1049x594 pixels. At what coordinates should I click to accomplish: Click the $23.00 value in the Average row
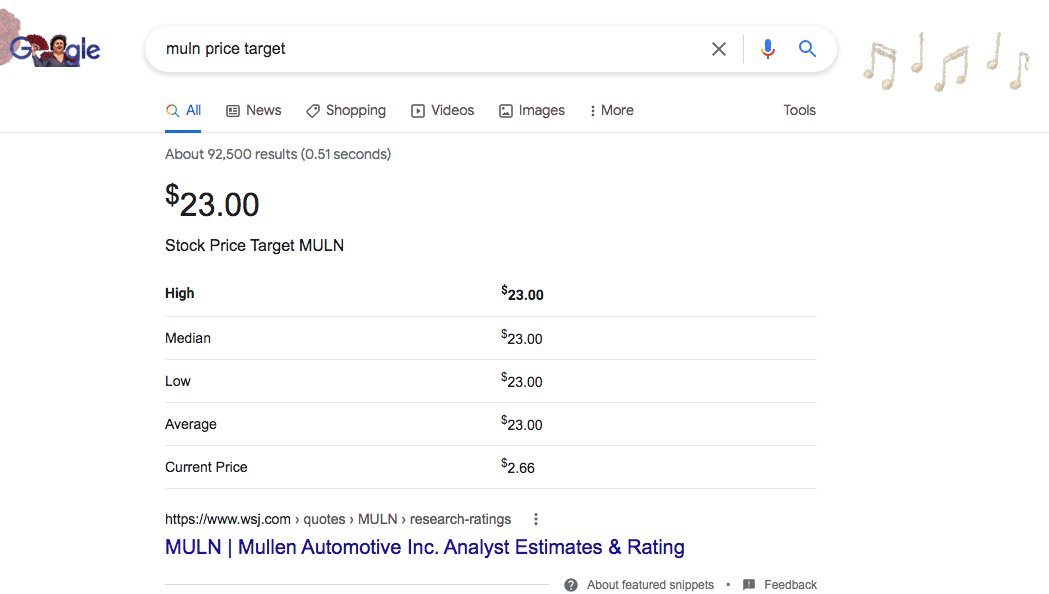tap(522, 423)
